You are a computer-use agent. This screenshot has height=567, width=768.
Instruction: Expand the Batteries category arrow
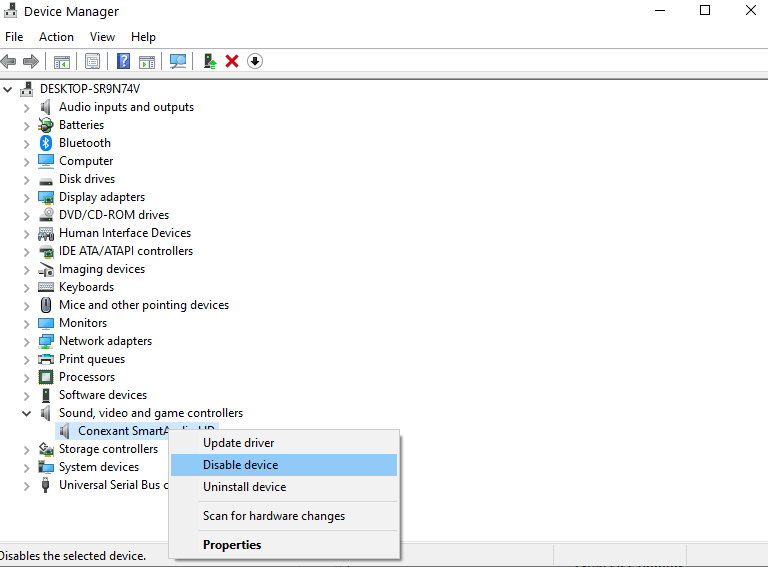click(x=26, y=126)
